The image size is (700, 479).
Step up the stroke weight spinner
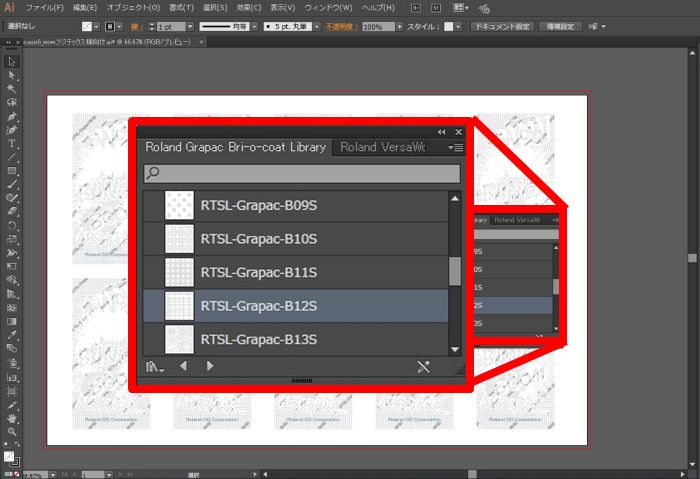(152, 24)
